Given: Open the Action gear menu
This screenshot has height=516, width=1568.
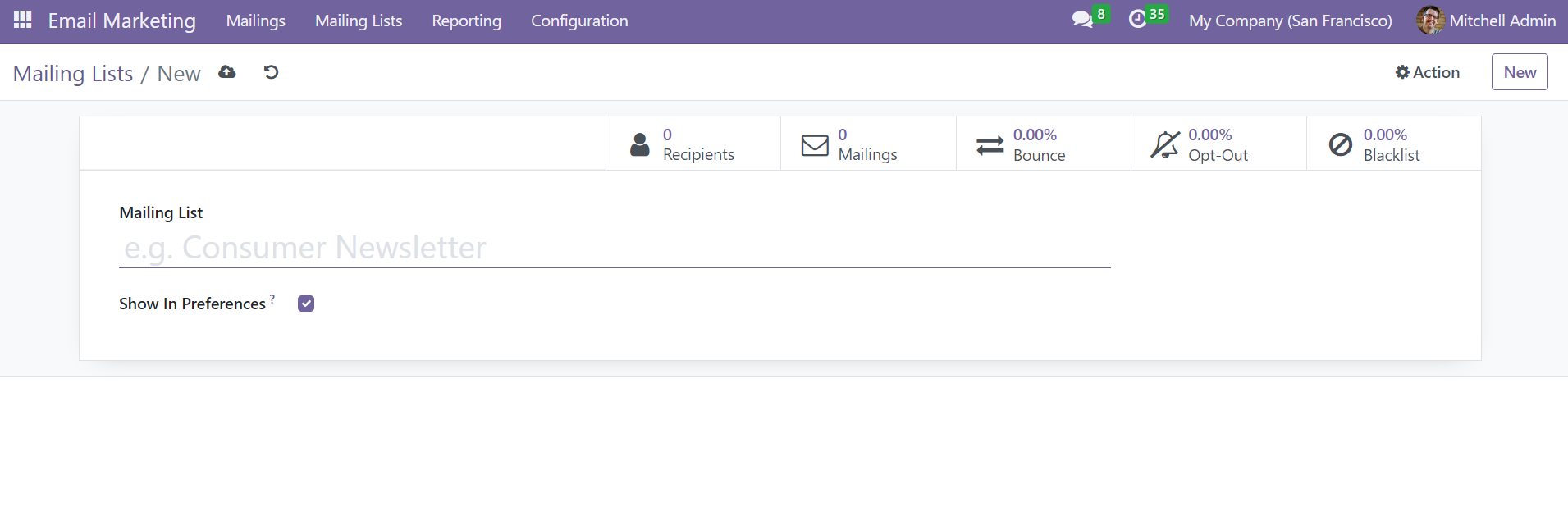Looking at the screenshot, I should (1428, 72).
